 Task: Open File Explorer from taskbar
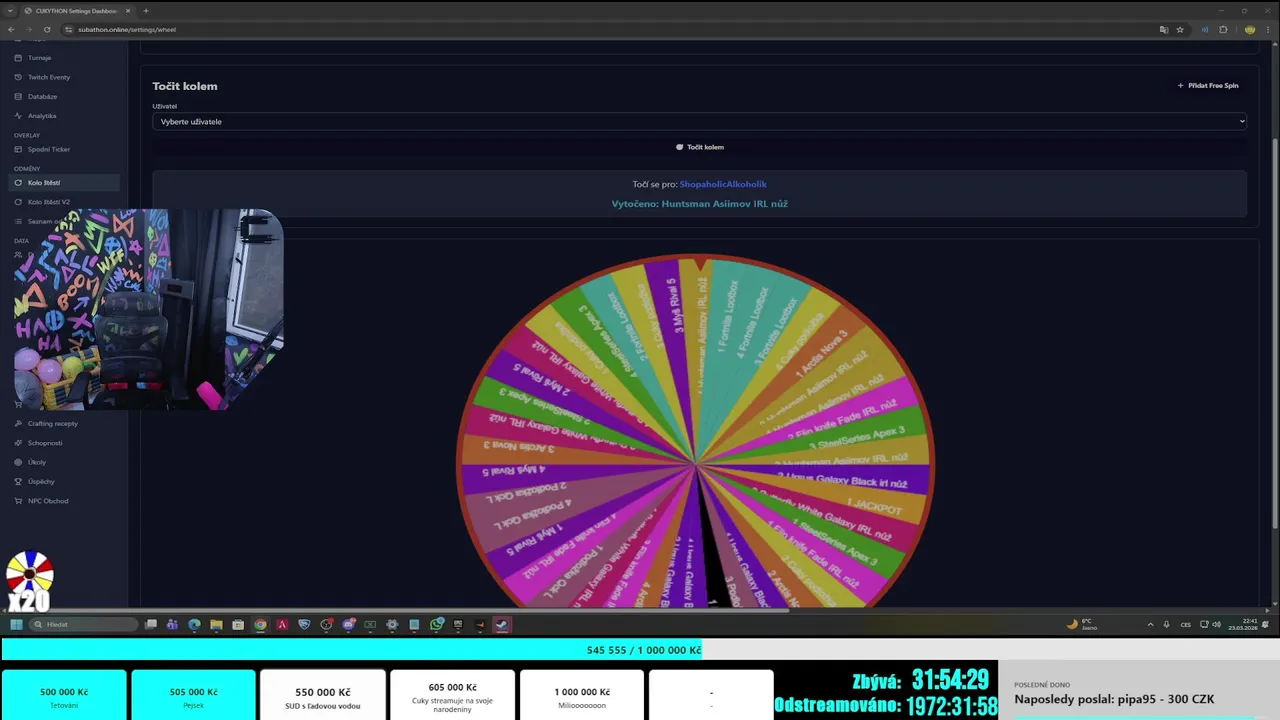(216, 624)
